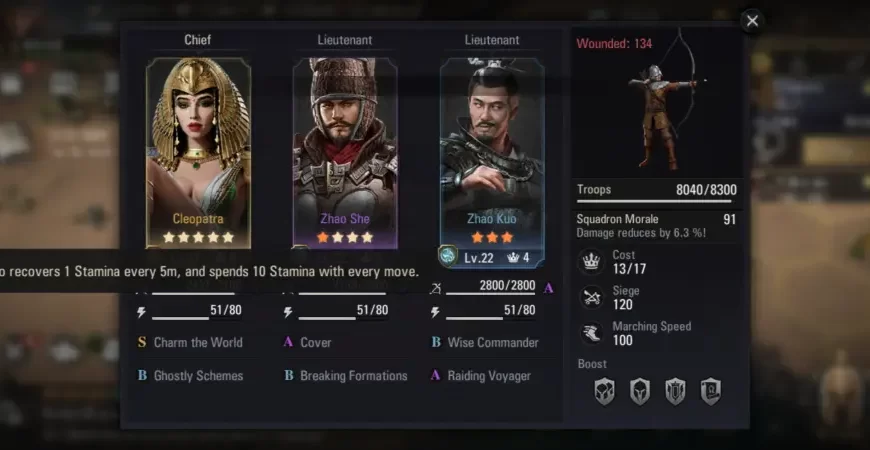Click the first Boost helmet-shield icon
This screenshot has height=450, width=870.
click(x=604, y=392)
